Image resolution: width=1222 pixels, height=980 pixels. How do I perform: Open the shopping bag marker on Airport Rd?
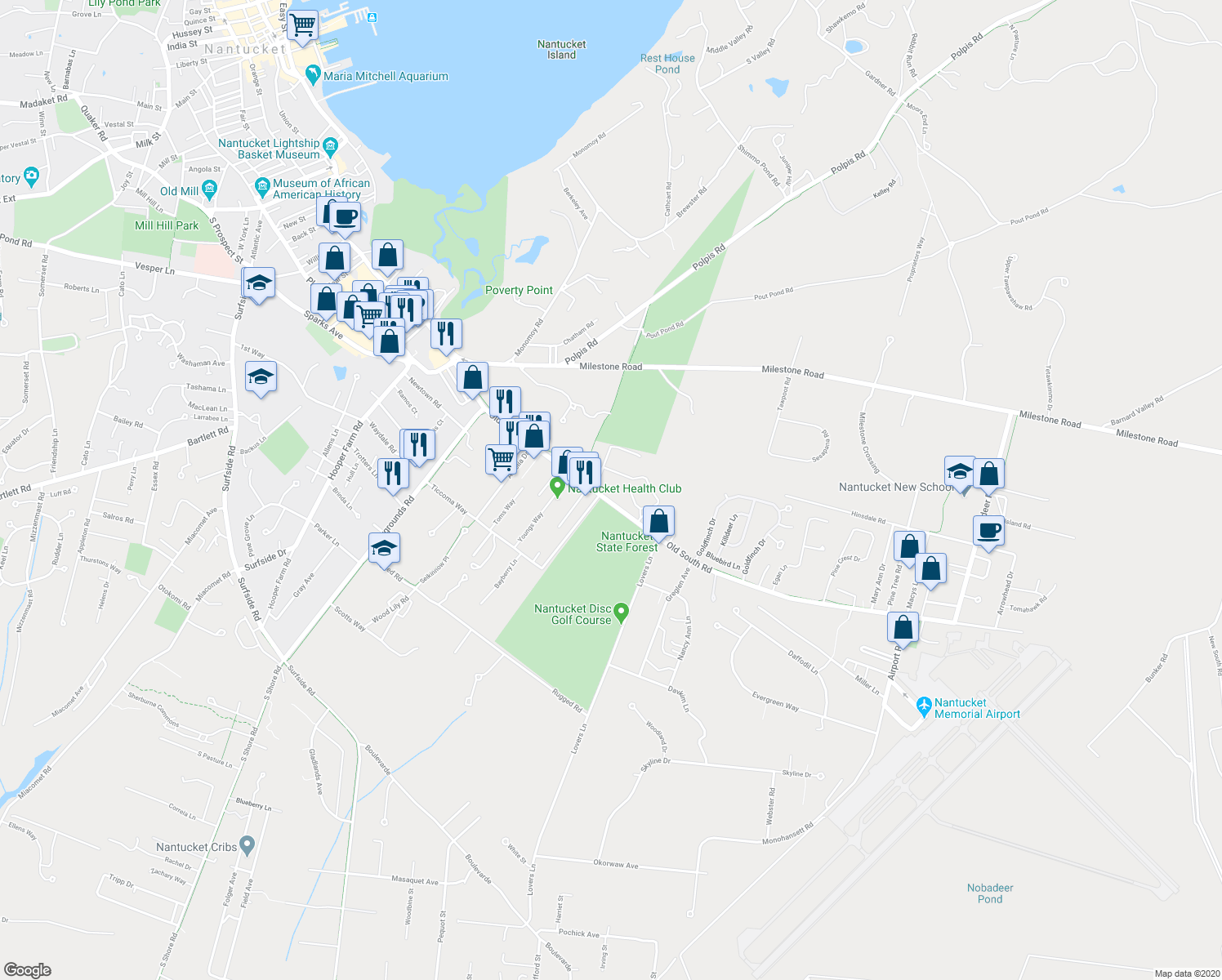(903, 629)
